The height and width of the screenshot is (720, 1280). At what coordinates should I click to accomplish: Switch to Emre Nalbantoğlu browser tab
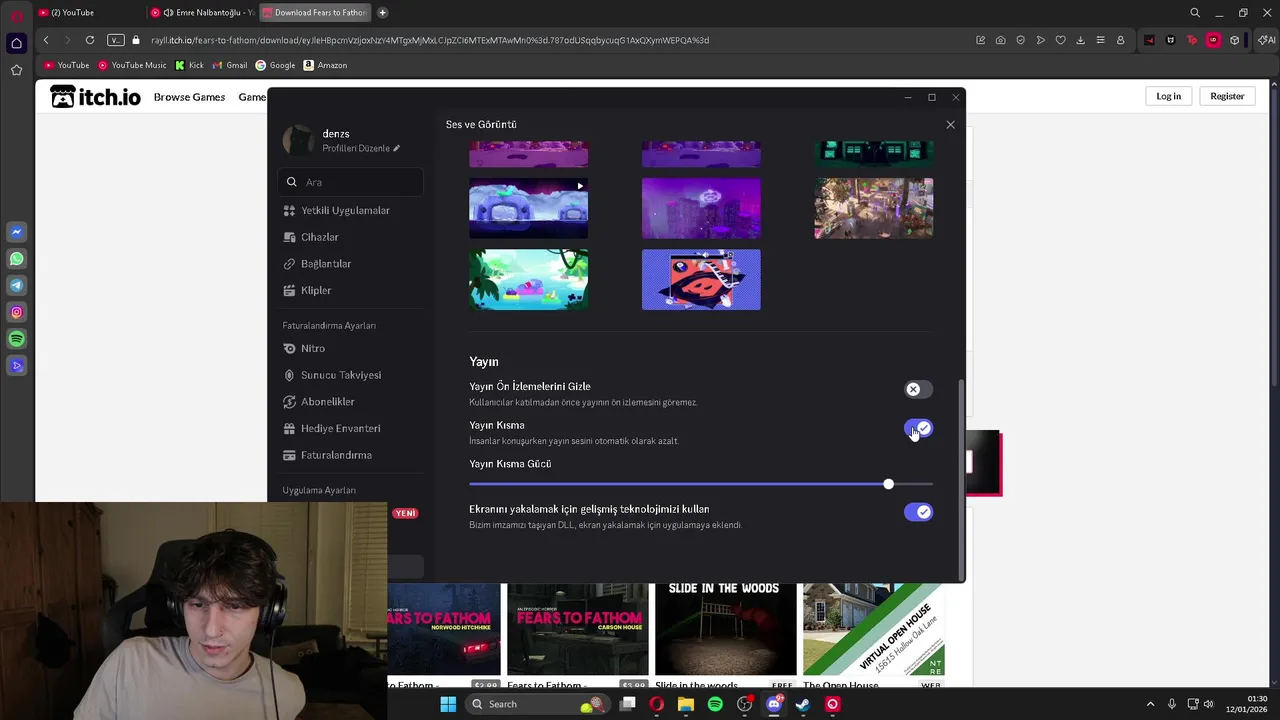203,12
